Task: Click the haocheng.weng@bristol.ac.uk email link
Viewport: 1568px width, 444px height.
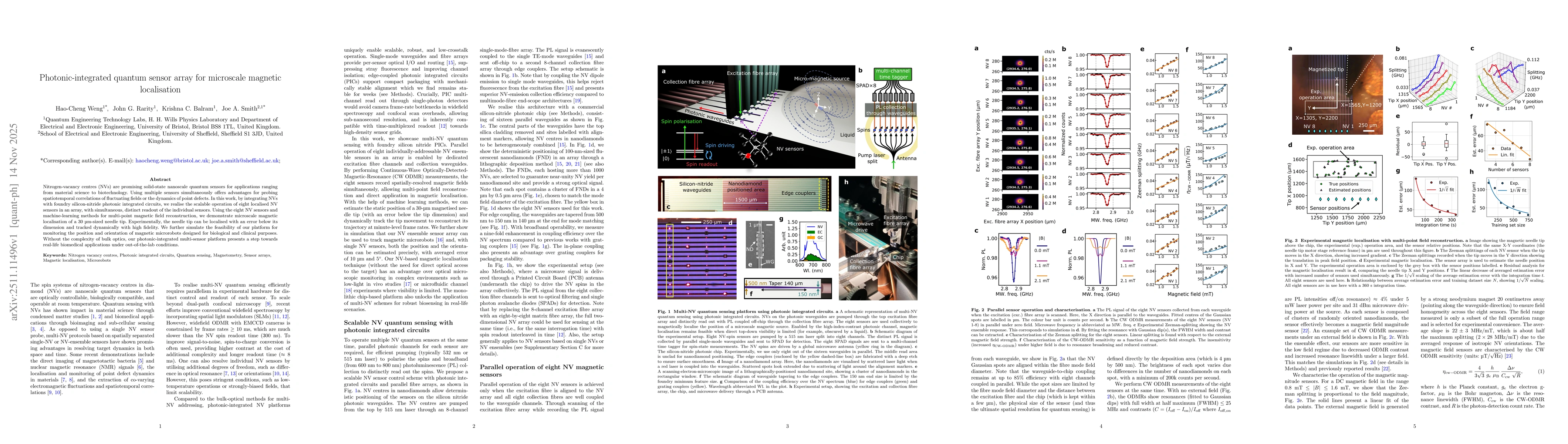Action: [x=172, y=161]
